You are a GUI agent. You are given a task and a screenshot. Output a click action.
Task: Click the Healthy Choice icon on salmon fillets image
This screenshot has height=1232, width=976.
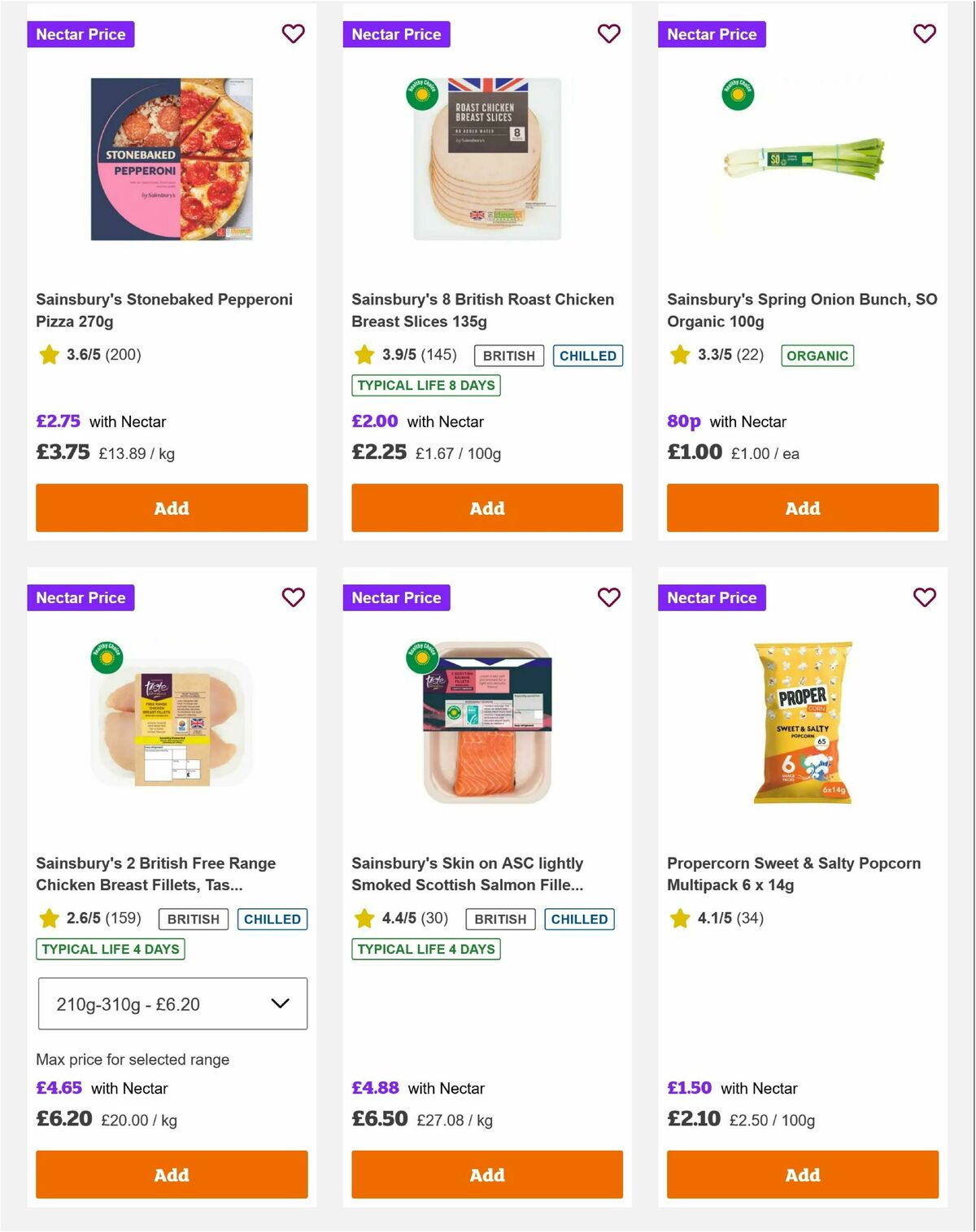pyautogui.click(x=421, y=653)
